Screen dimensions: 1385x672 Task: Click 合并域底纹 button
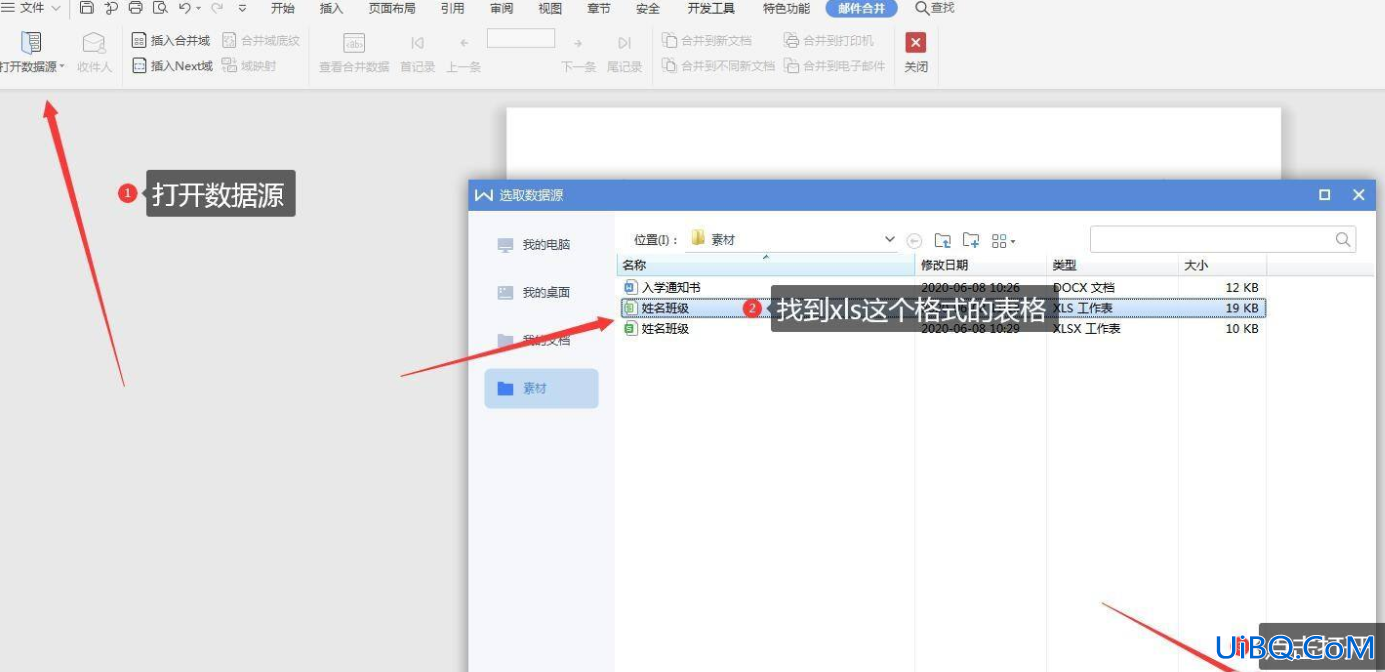[260, 41]
